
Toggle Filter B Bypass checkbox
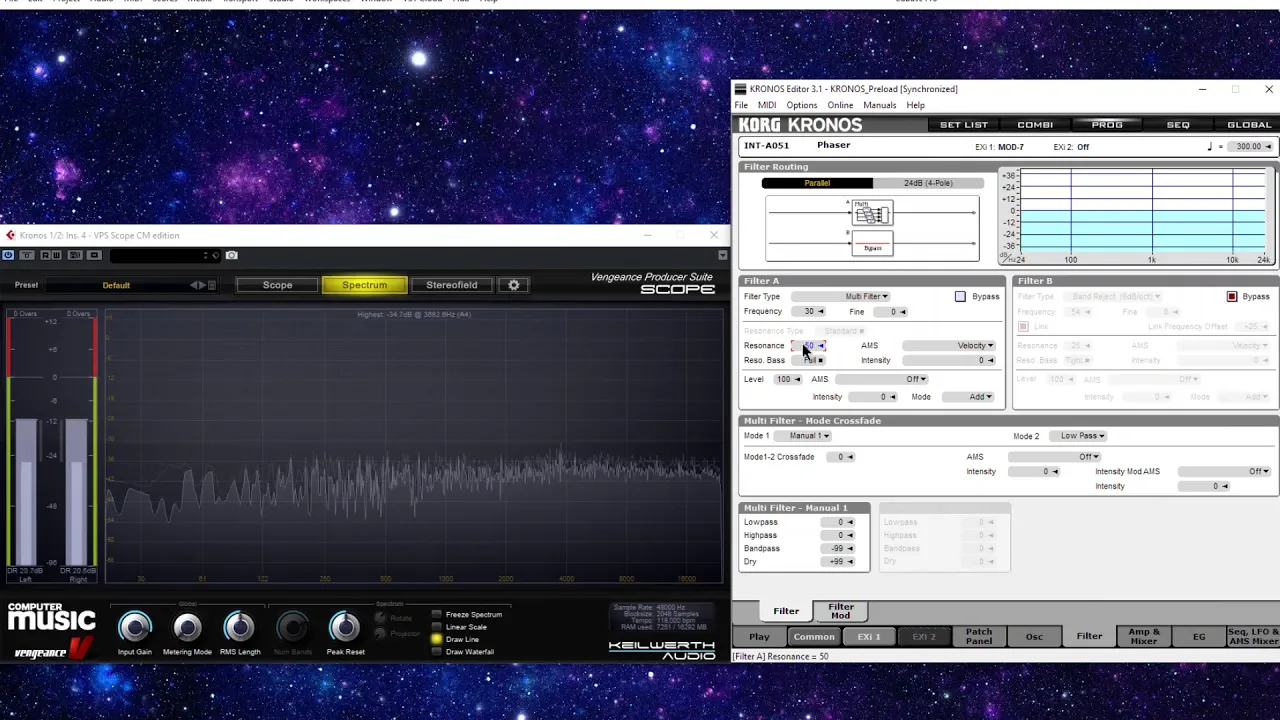click(1232, 297)
